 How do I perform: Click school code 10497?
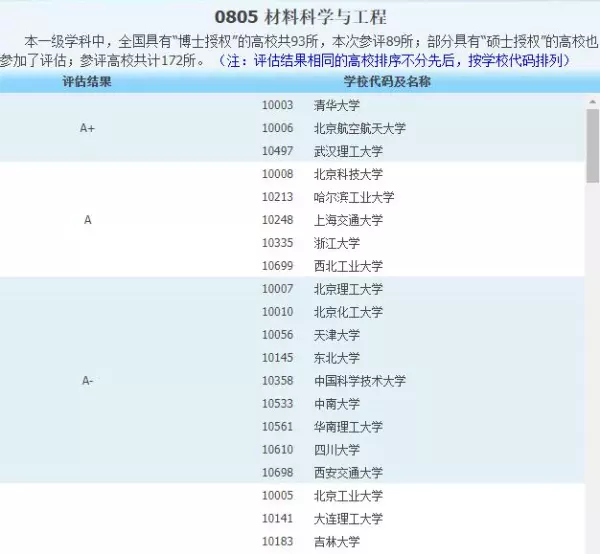pyautogui.click(x=277, y=151)
